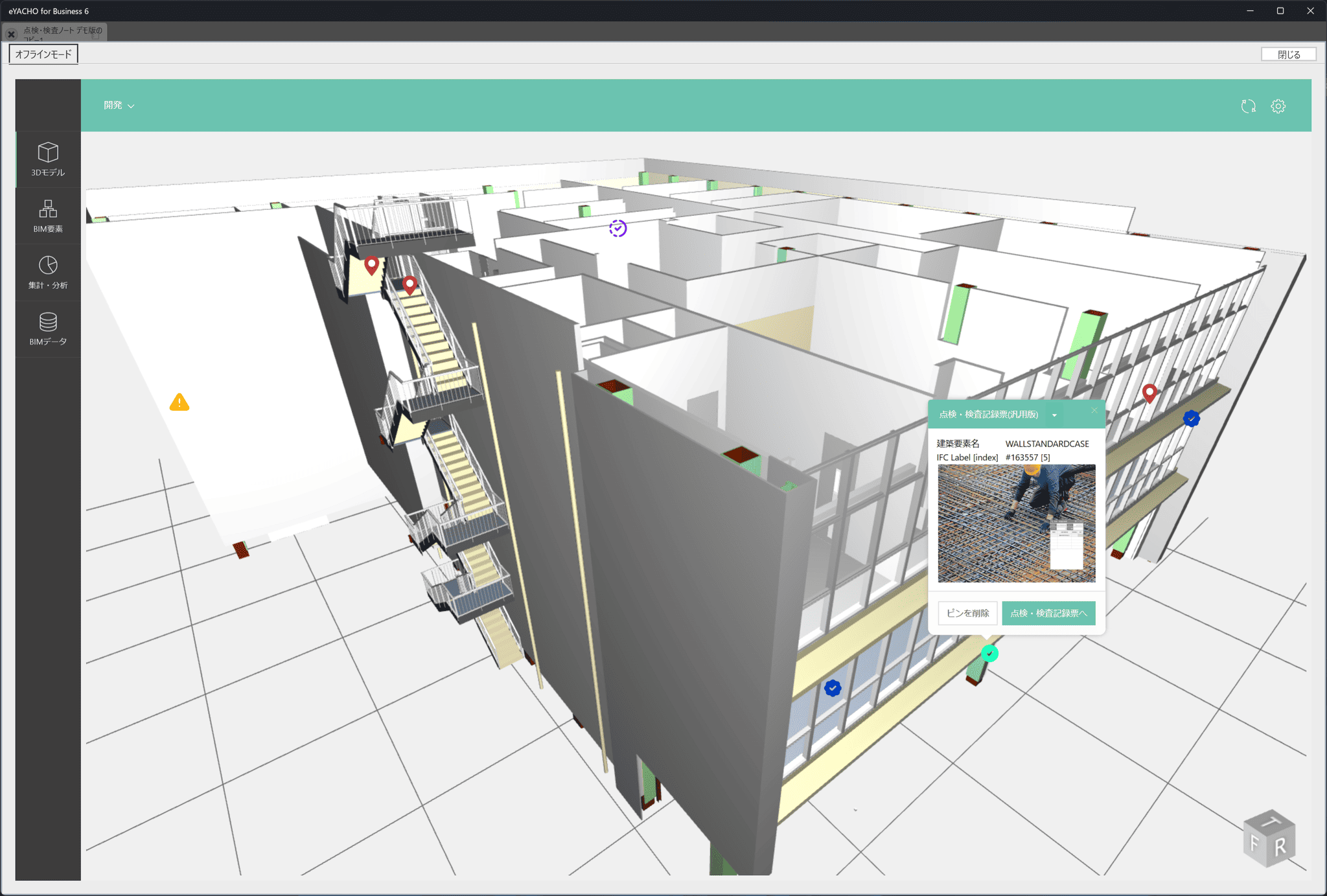Click the orange warning marker on the model
This screenshot has height=896, width=1327.
180,403
